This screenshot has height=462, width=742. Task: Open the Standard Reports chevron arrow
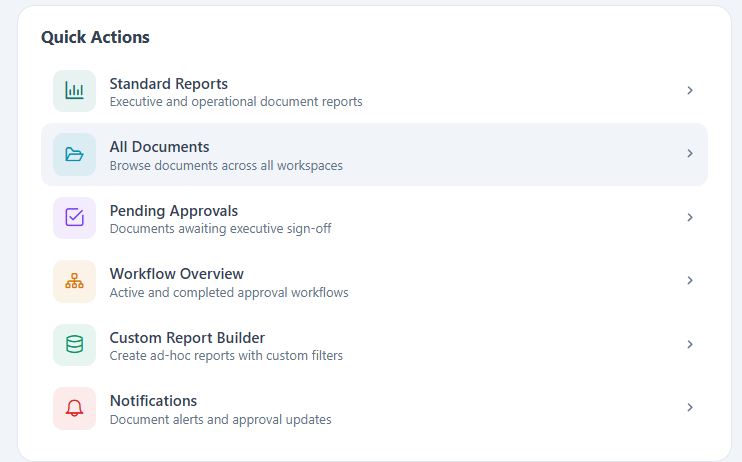pos(690,90)
